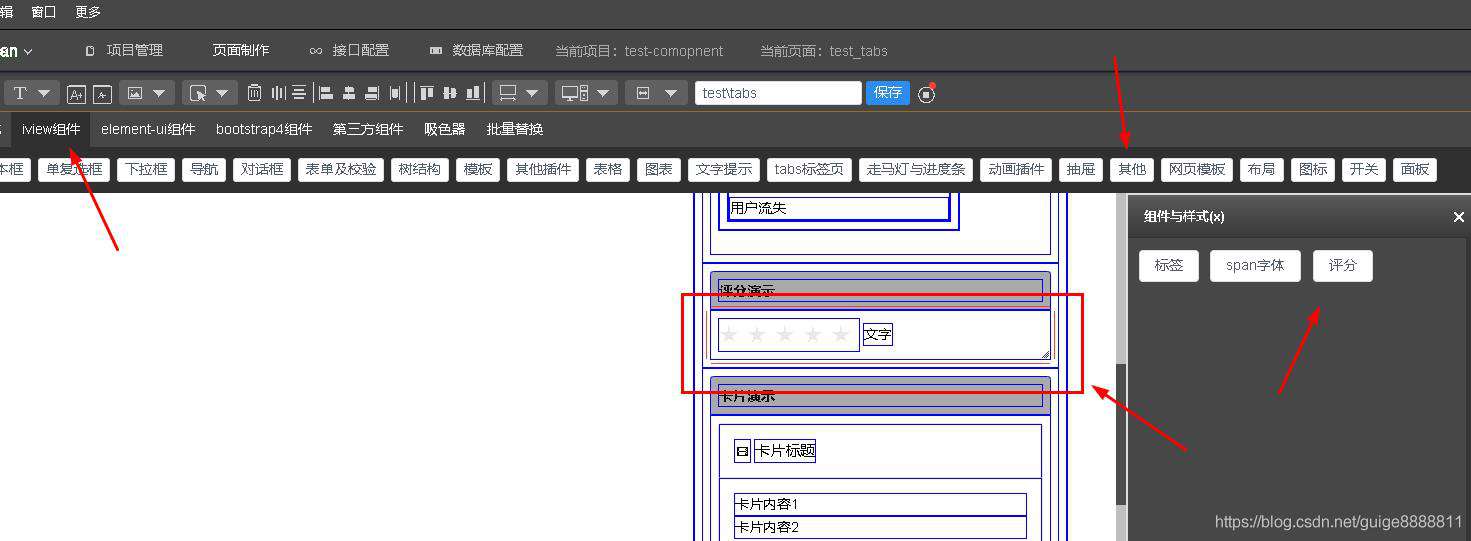Click the 表格 component button
Viewport: 1471px width, 541px height.
(608, 169)
